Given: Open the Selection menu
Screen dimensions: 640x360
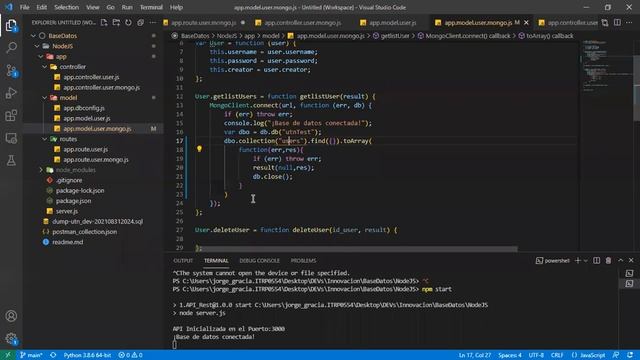Looking at the screenshot, I should coord(67,7).
